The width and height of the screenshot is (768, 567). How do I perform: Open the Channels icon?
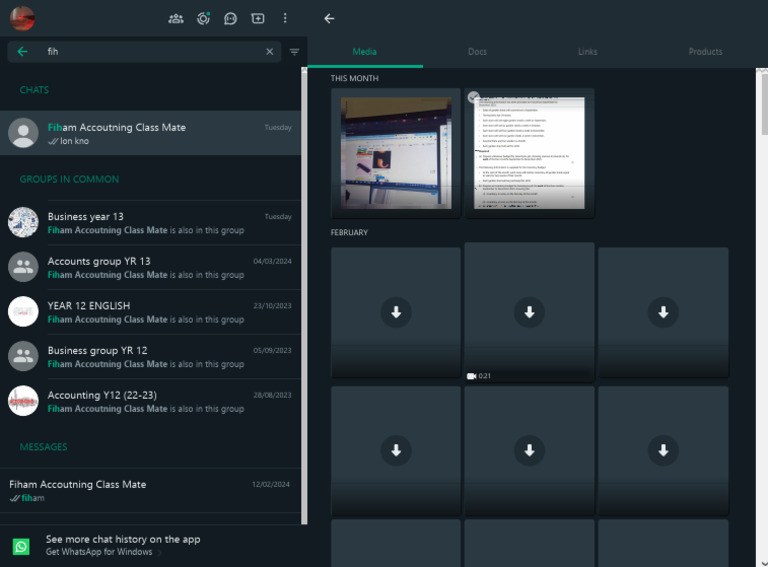pyautogui.click(x=230, y=18)
